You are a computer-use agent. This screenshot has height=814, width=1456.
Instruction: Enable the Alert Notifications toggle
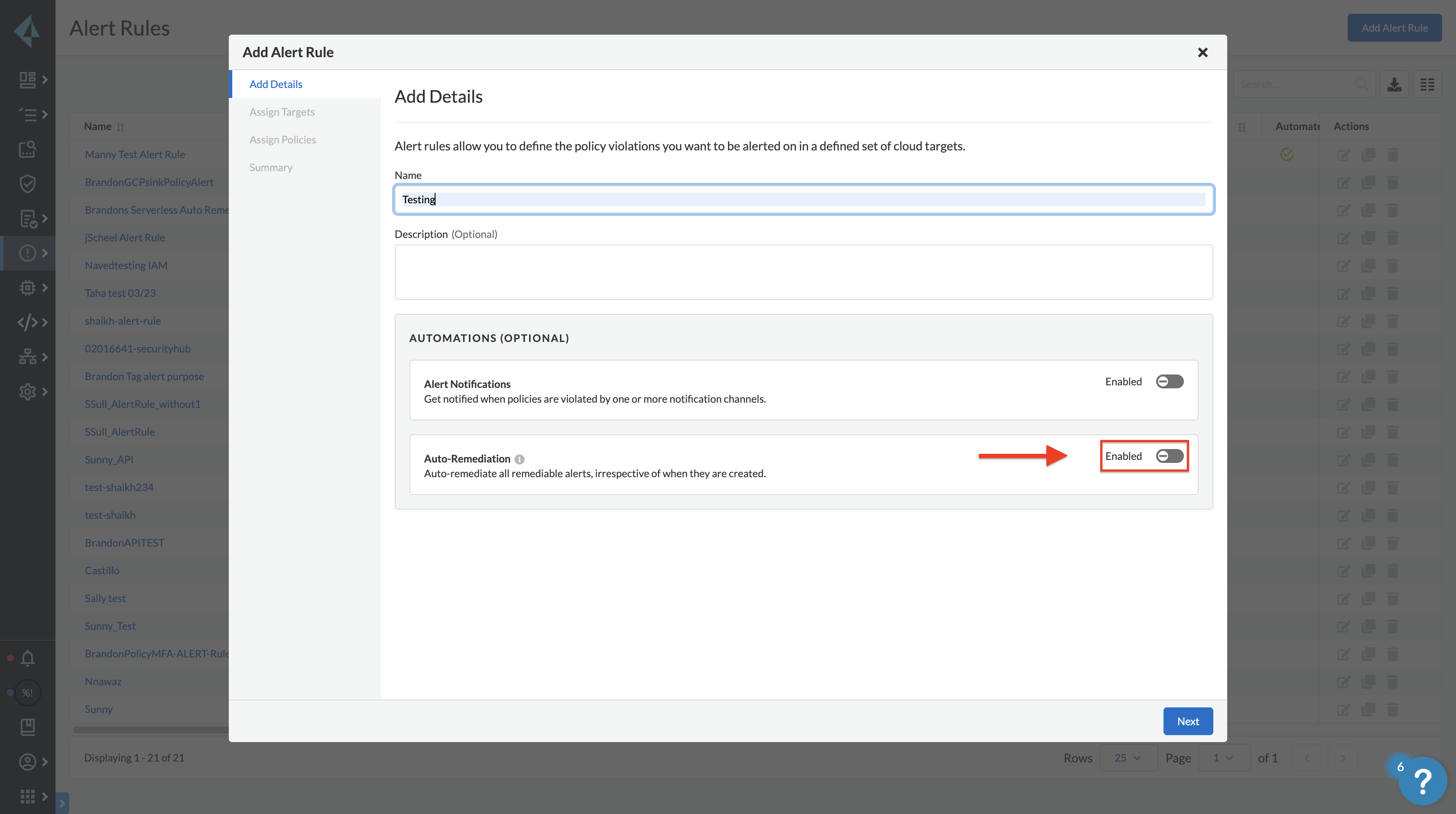[x=1170, y=381]
